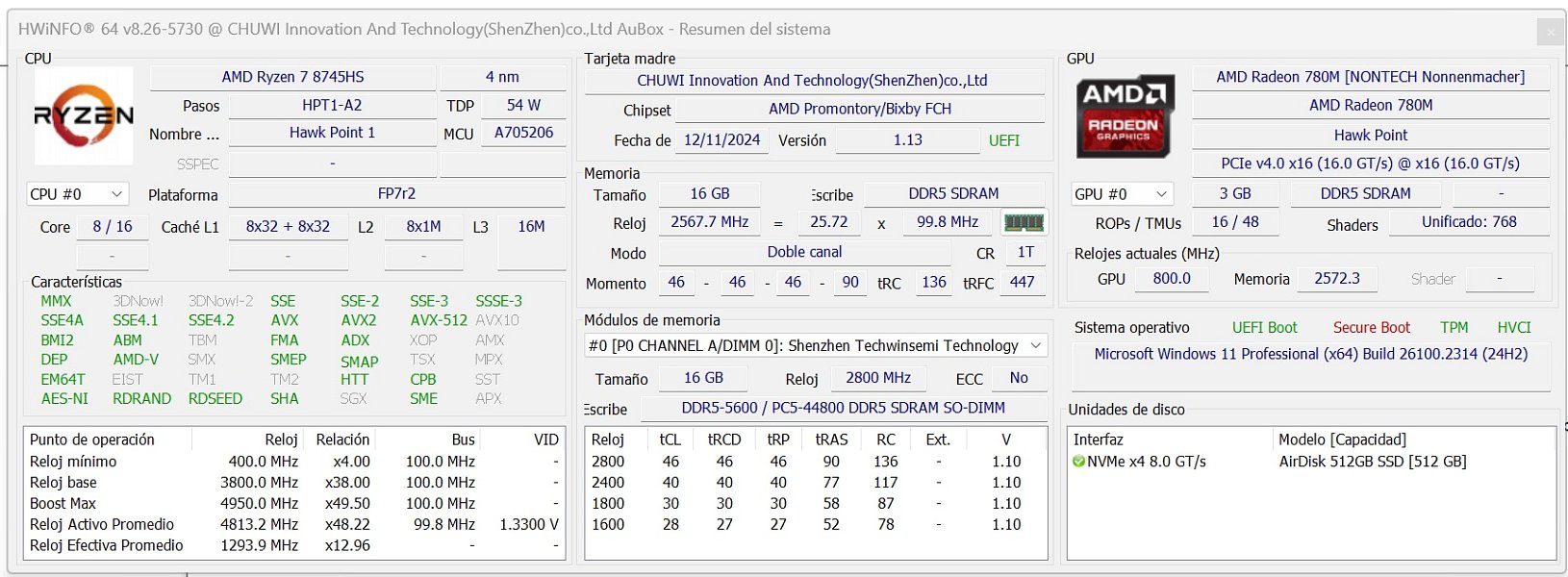Click the Punto de operación column header
Viewport: 1568px width, 577px height.
click(x=92, y=439)
